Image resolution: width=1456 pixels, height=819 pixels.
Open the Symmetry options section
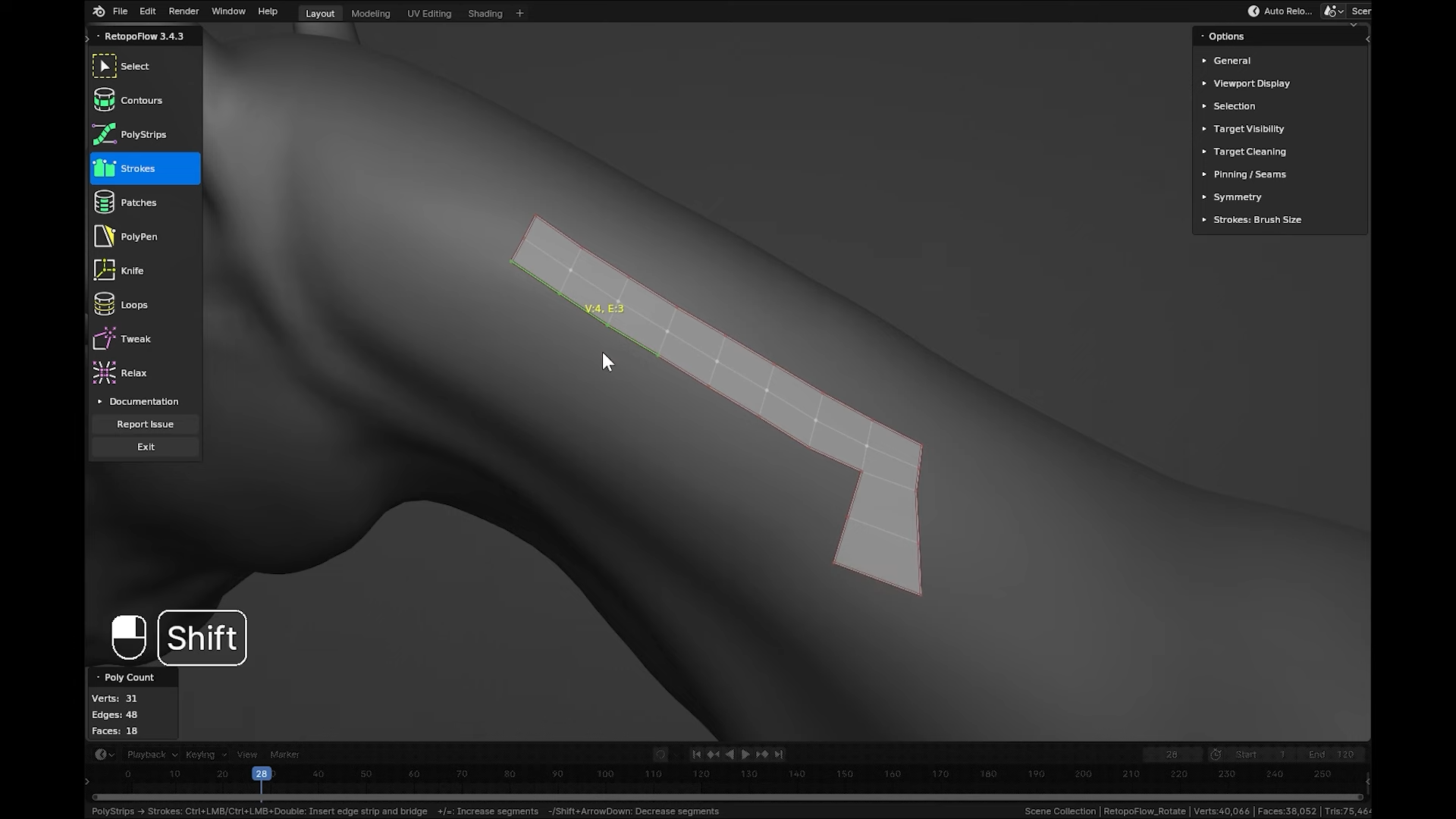coord(1239,196)
